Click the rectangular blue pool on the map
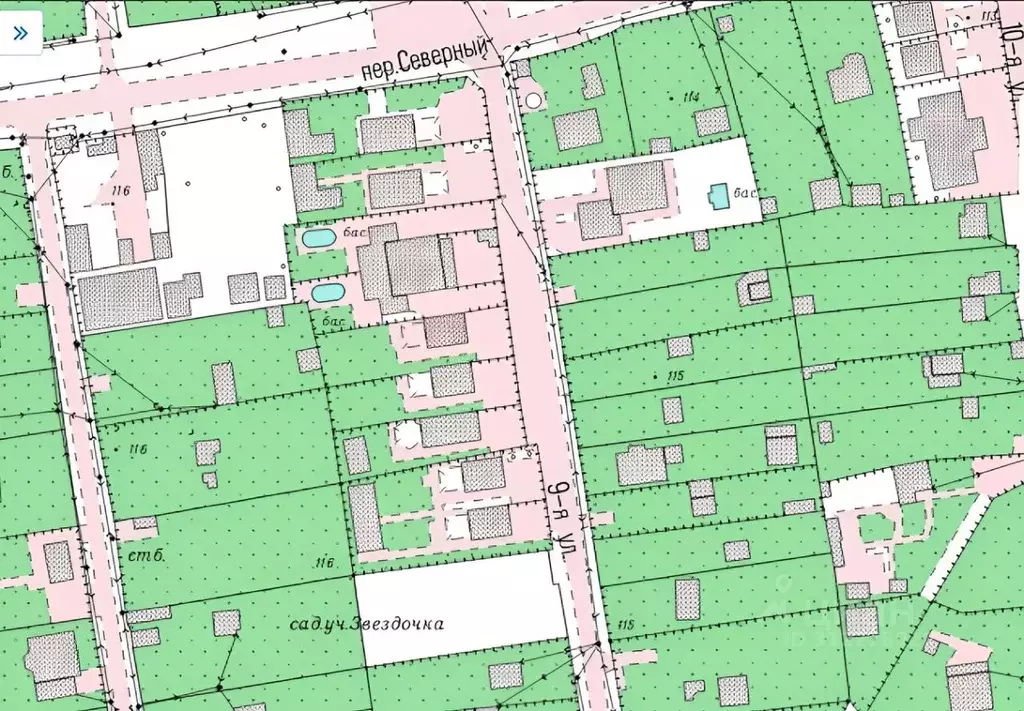 pos(719,197)
